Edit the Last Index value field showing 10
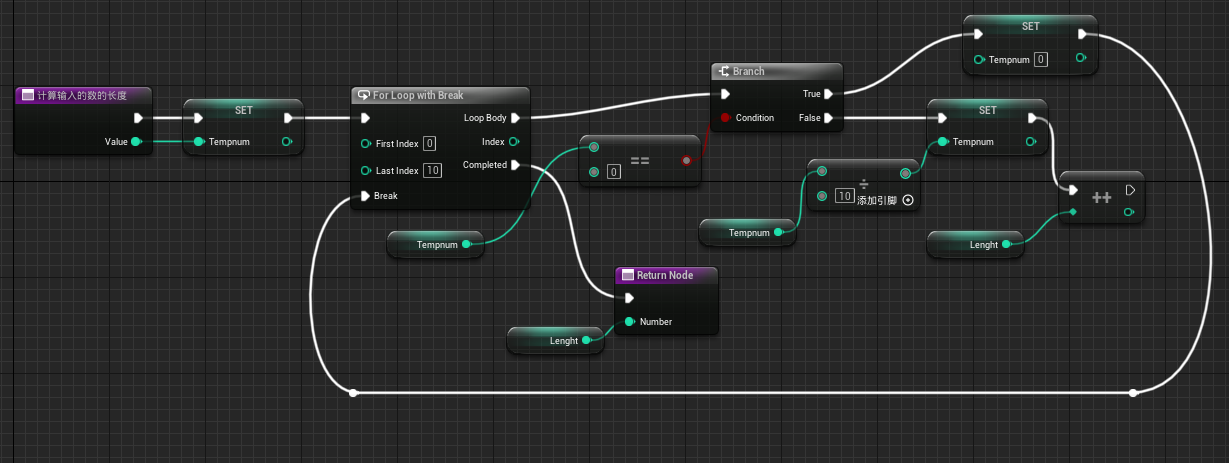Viewport: 1229px width, 463px height. point(432,171)
